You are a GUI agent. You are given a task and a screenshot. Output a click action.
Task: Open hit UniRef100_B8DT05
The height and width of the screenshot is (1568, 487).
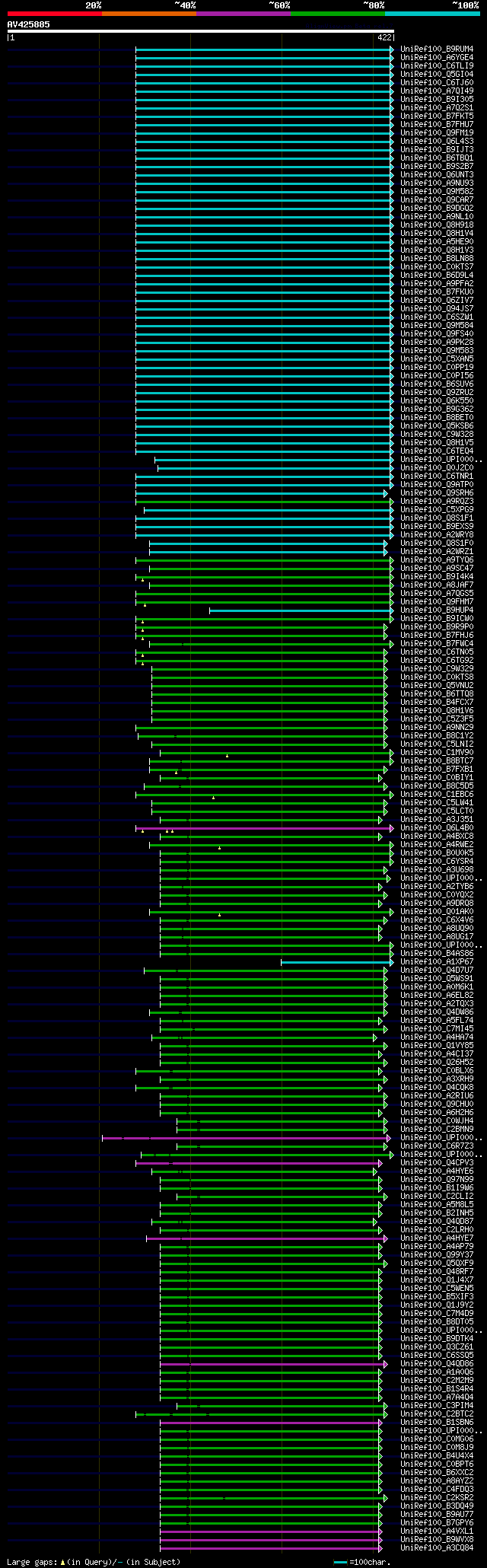point(437,1322)
